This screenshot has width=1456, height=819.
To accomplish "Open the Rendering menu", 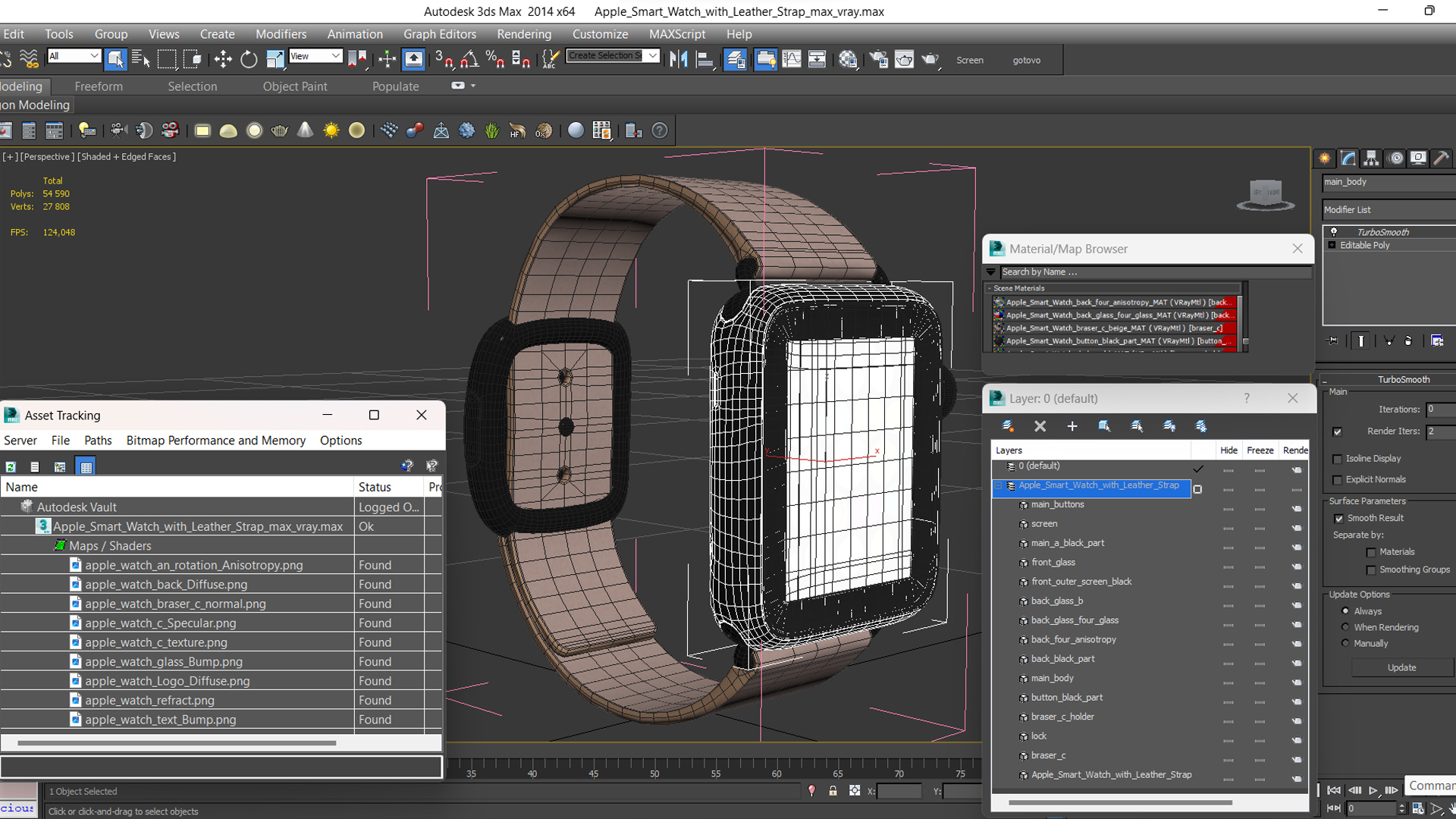I will [524, 34].
